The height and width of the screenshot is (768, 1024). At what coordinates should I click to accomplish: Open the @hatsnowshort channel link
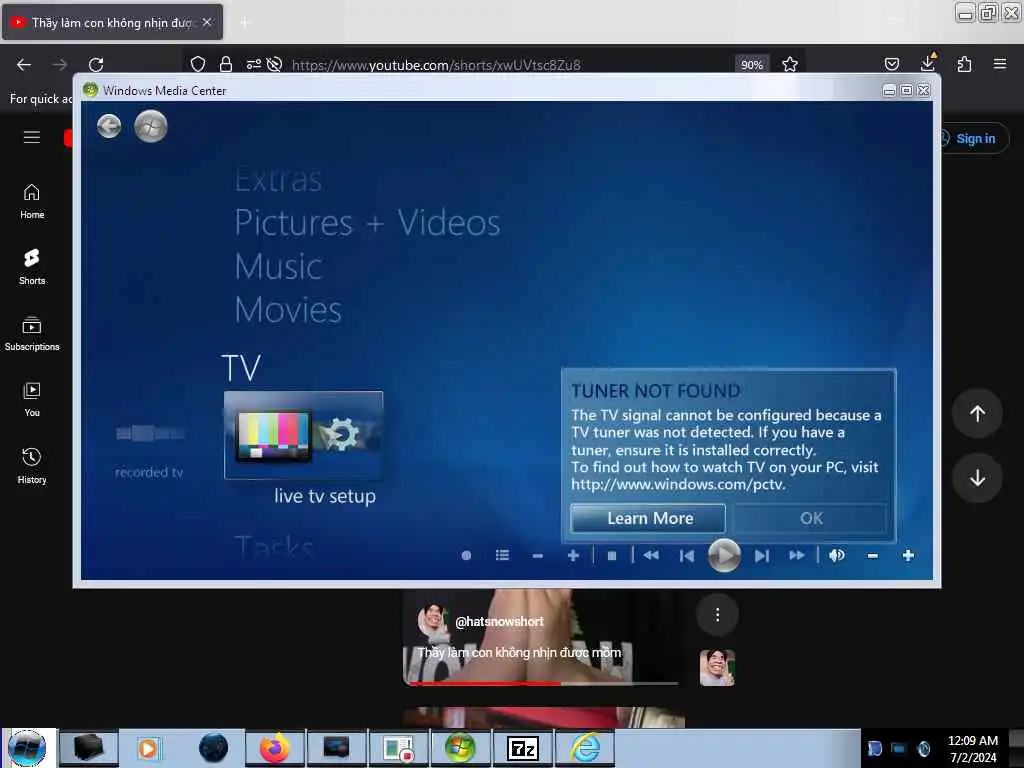click(x=499, y=622)
